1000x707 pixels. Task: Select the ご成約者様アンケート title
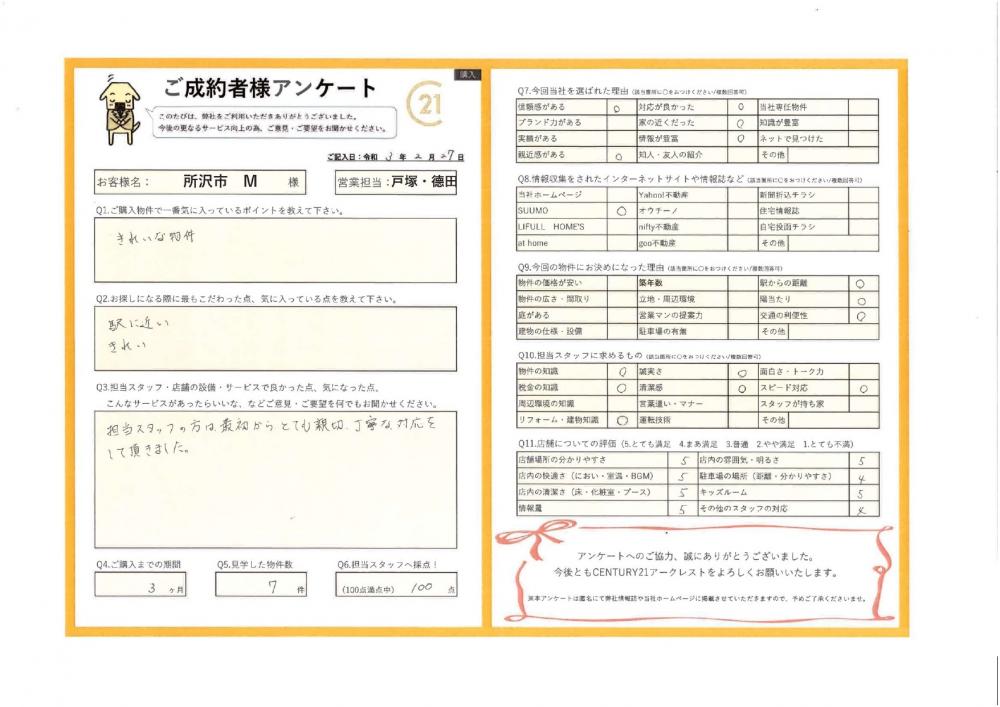pos(270,89)
